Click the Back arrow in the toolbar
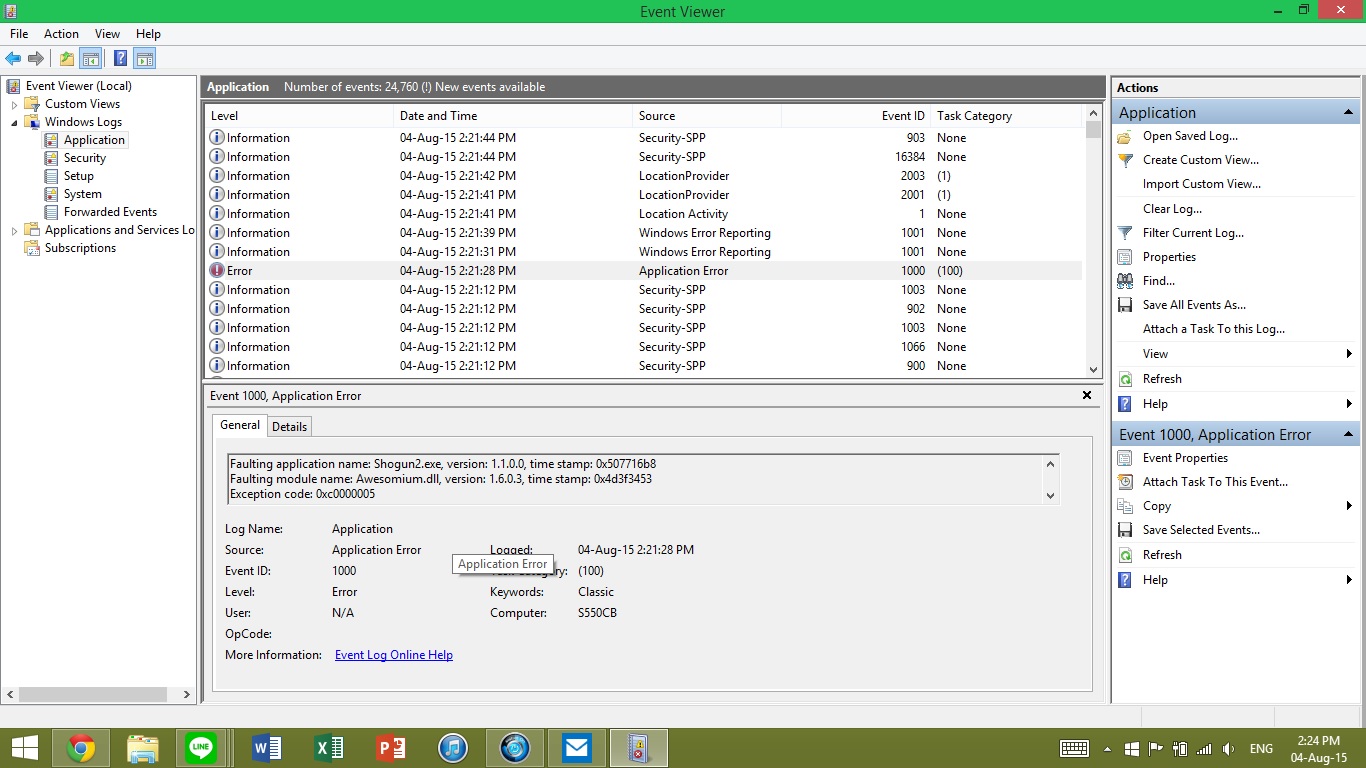Image resolution: width=1366 pixels, height=768 pixels. click(x=13, y=59)
